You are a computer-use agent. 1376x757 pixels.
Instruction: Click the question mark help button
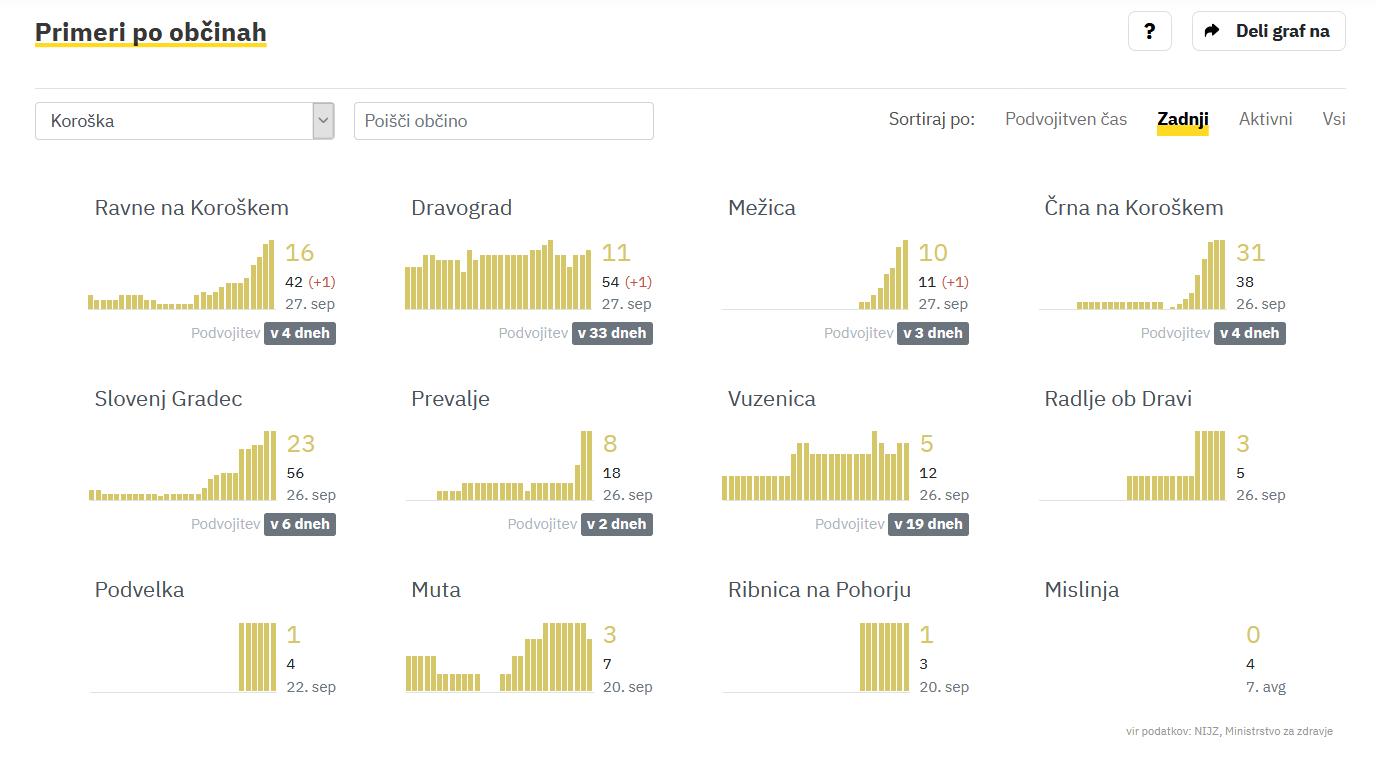1149,31
